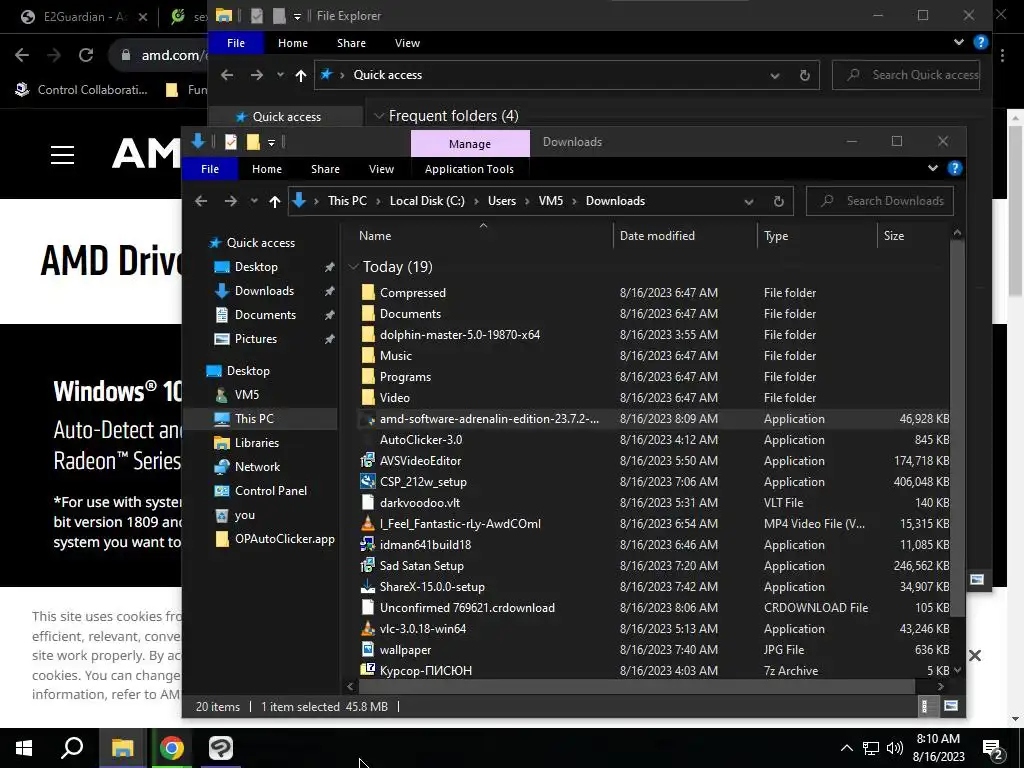The image size is (1024, 768).
Task: Select the Compressed folder icon
Action: [368, 293]
